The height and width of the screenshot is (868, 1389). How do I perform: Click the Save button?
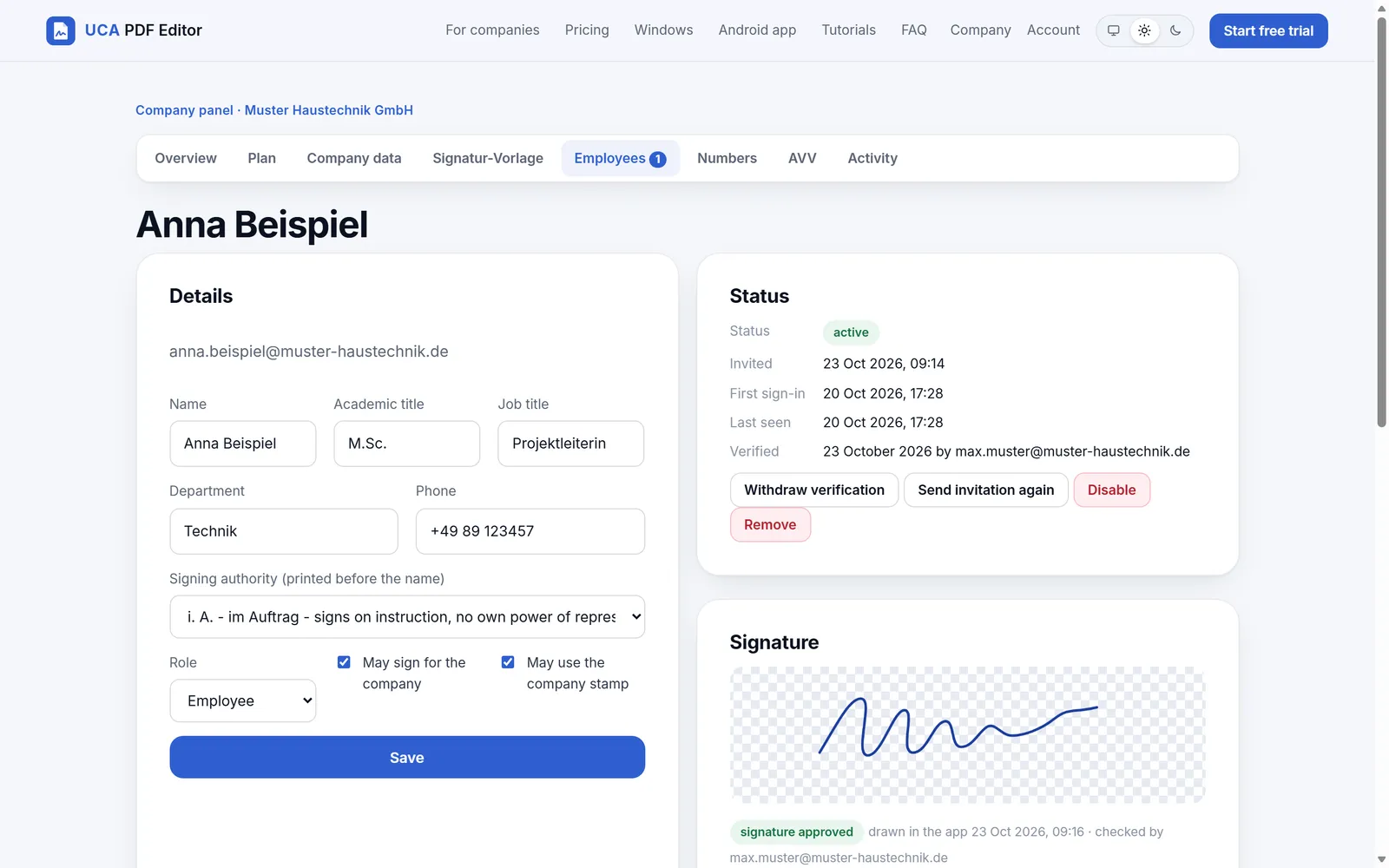click(x=407, y=757)
